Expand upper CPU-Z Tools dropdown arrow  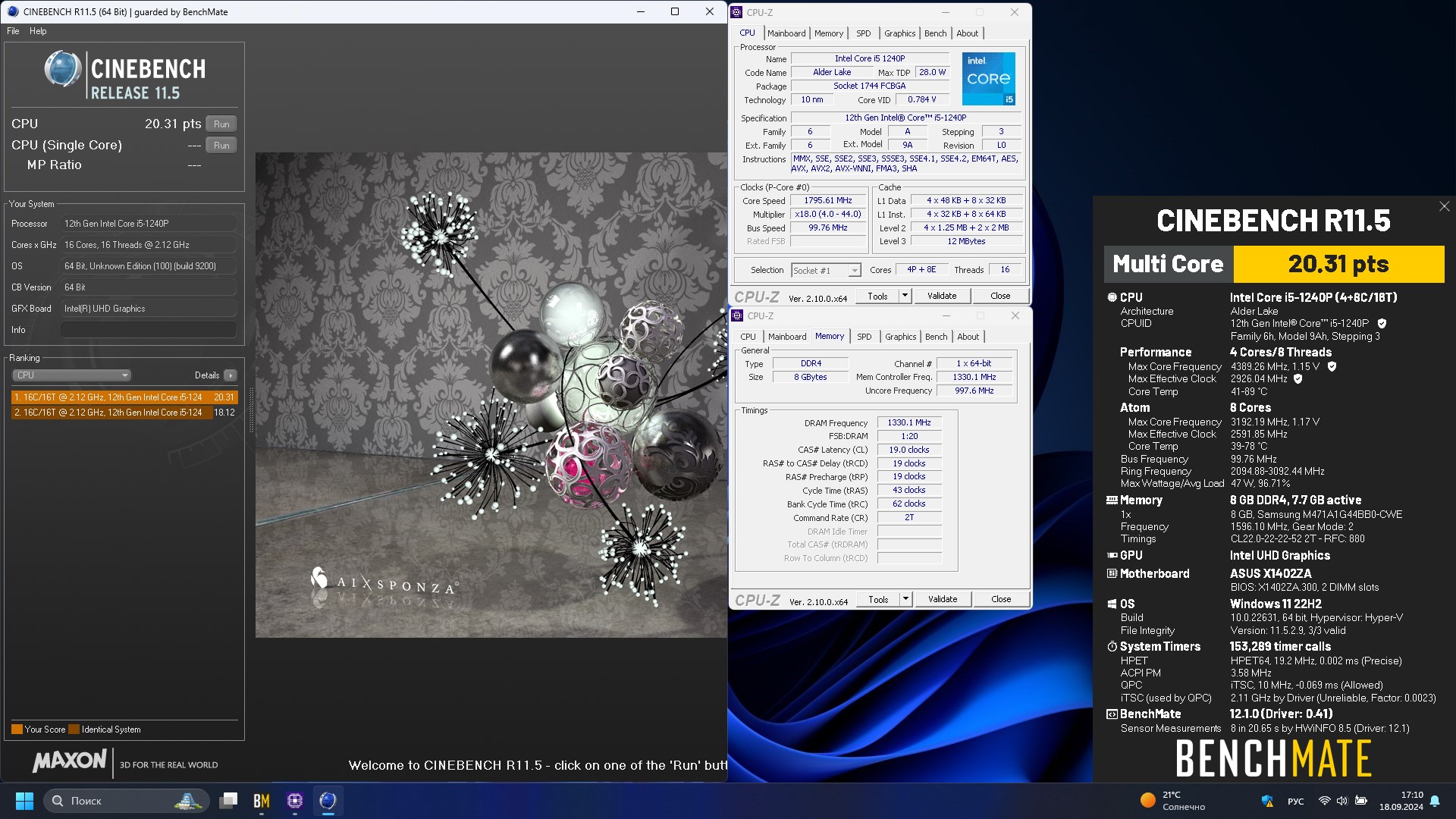(905, 296)
